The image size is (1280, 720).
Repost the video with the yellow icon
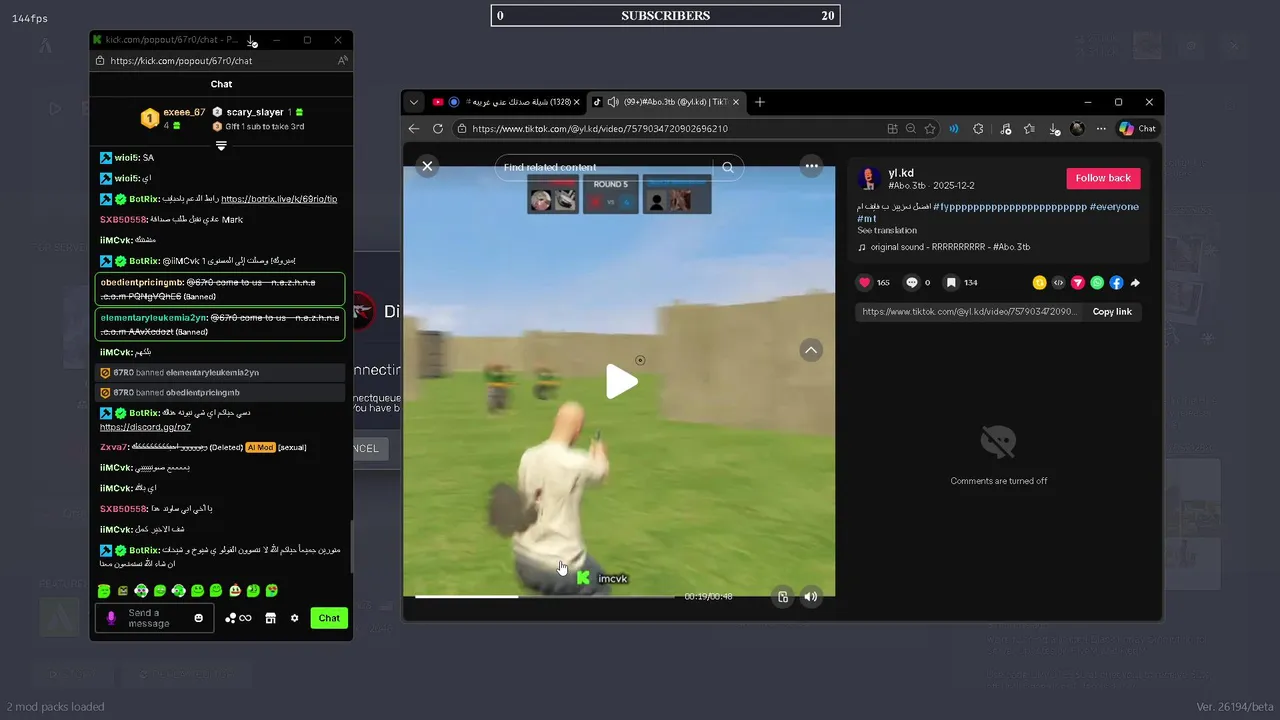[1039, 283]
